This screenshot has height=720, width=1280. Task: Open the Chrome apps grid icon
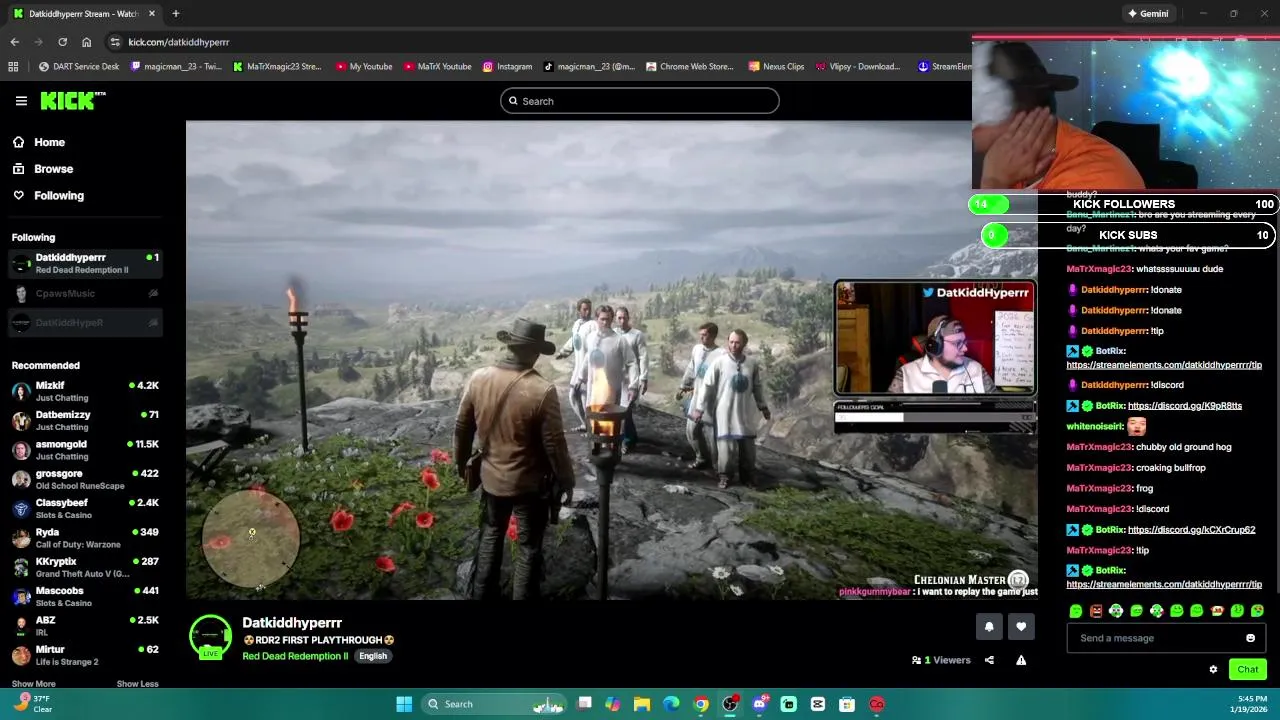(13, 67)
